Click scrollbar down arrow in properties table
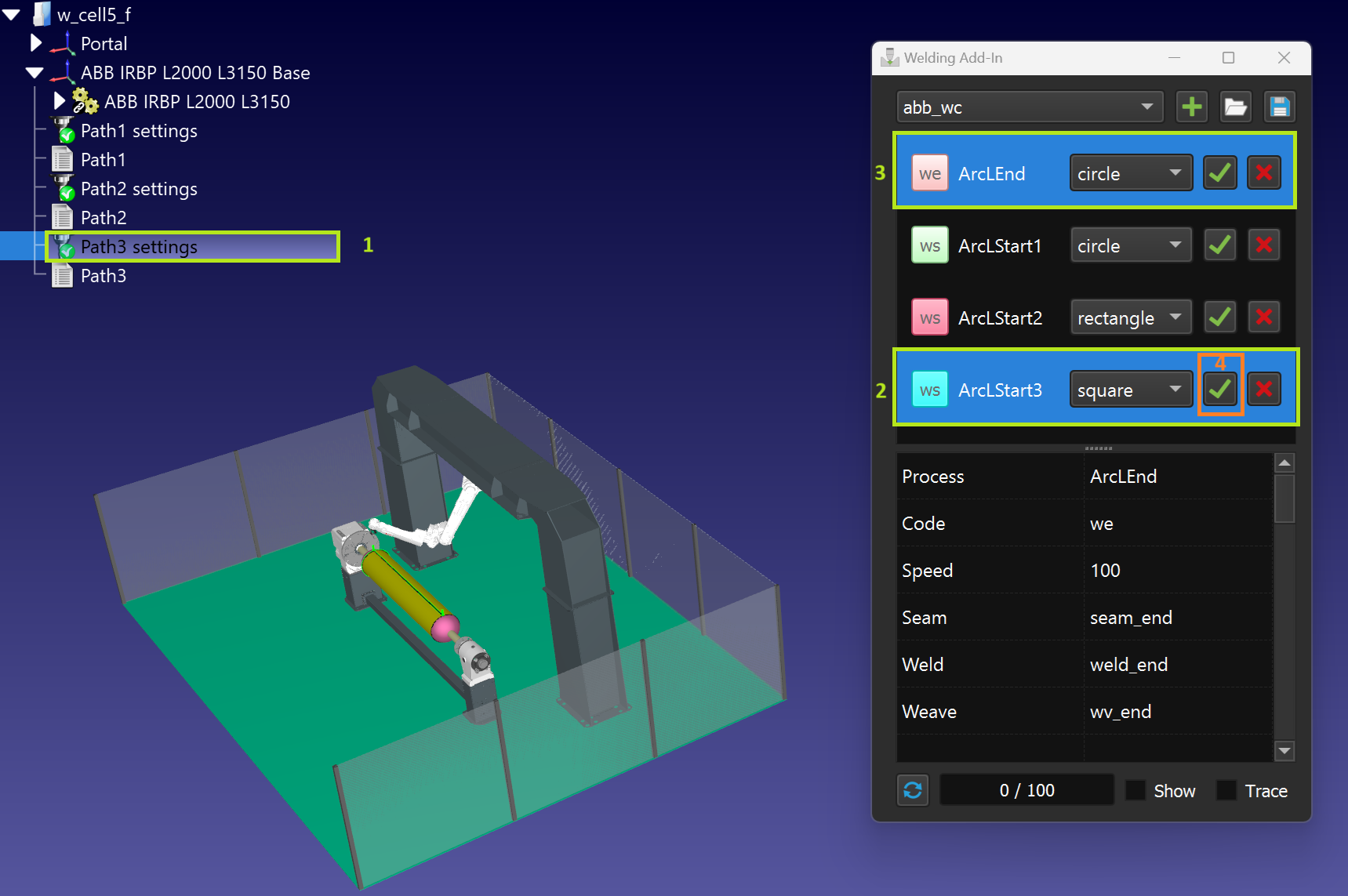The image size is (1348, 896). coord(1284,751)
